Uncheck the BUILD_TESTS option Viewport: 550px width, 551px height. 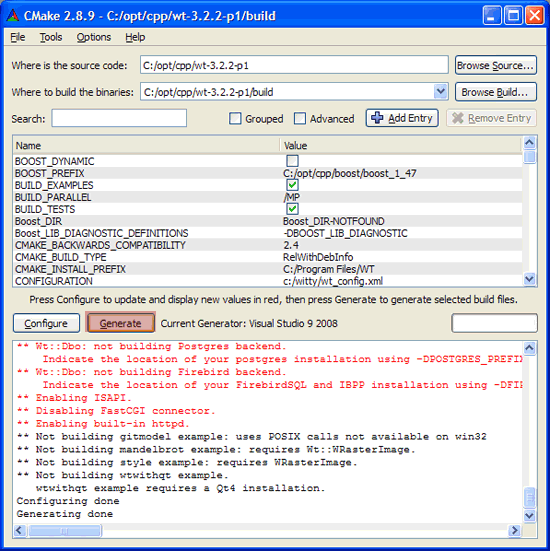click(292, 209)
